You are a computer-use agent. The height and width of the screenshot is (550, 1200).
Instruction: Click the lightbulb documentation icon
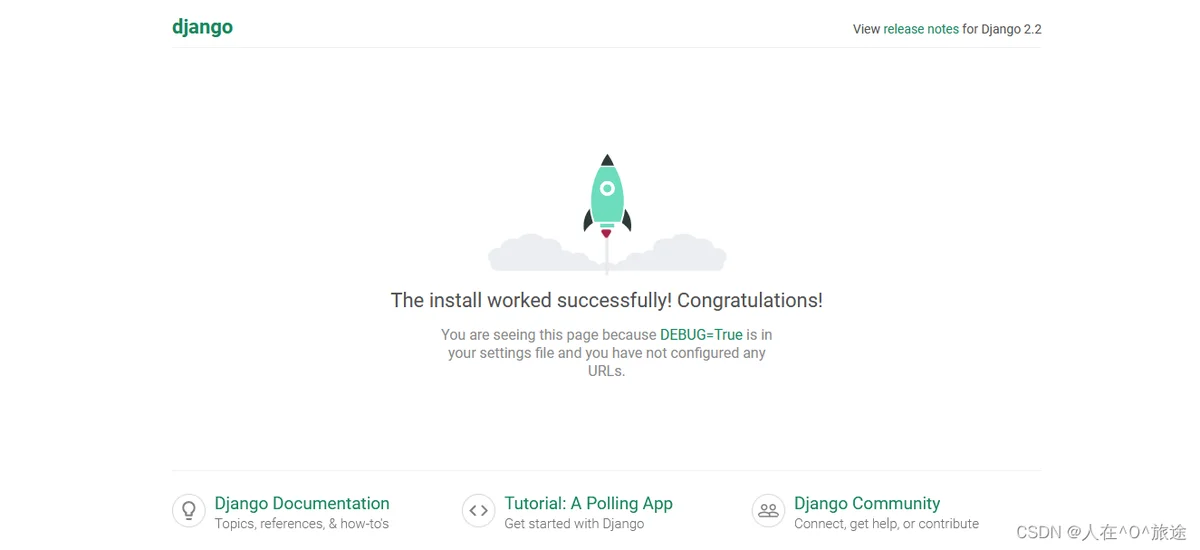pos(188,510)
